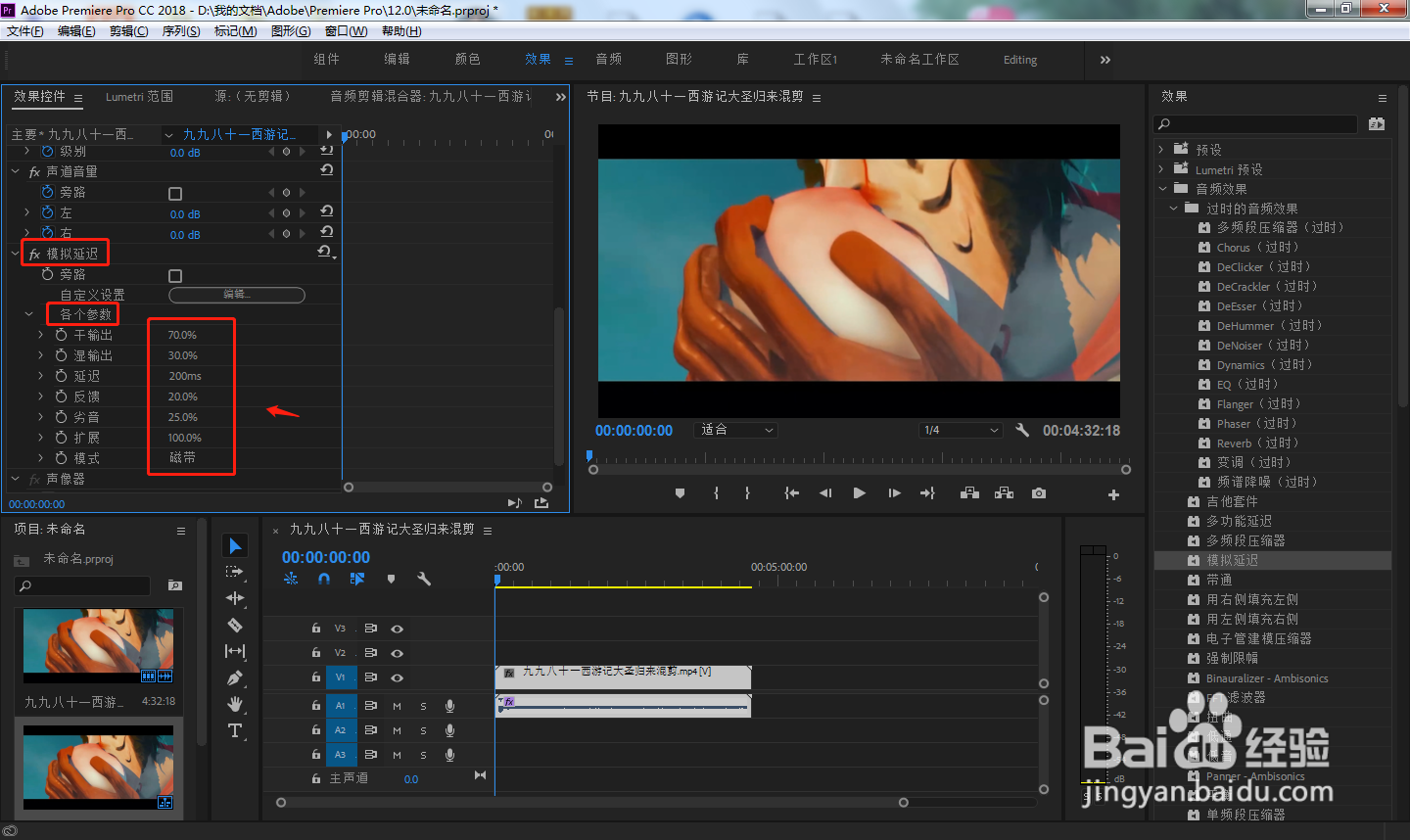1410x840 pixels.
Task: Show more workspaces via double chevron
Action: point(1104,60)
